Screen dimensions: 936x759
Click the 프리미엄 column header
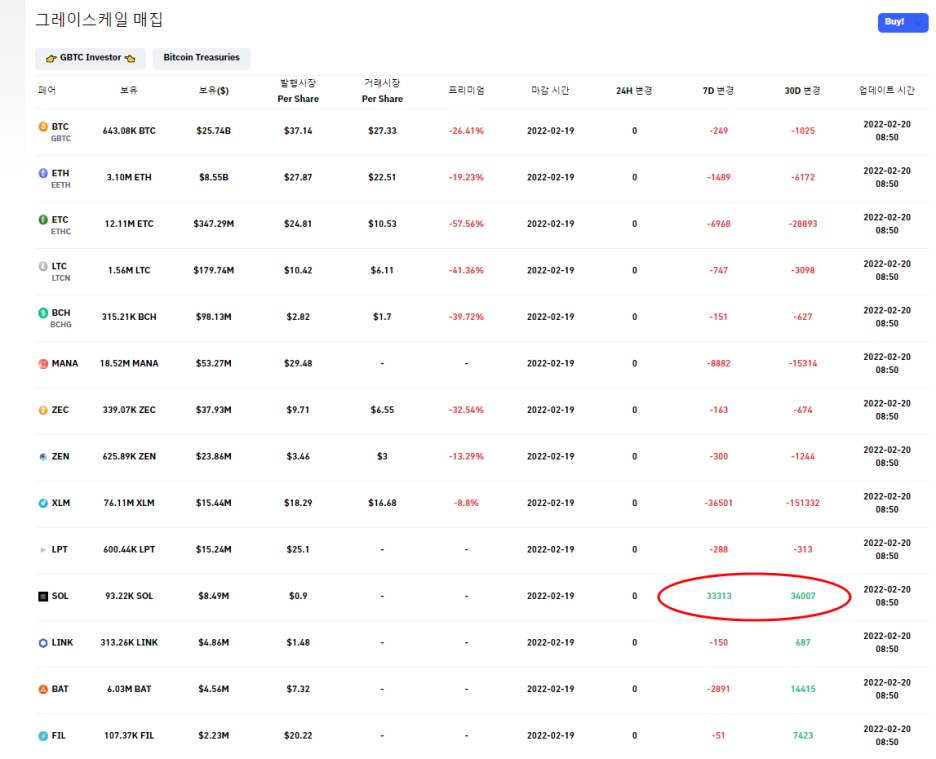click(x=466, y=90)
